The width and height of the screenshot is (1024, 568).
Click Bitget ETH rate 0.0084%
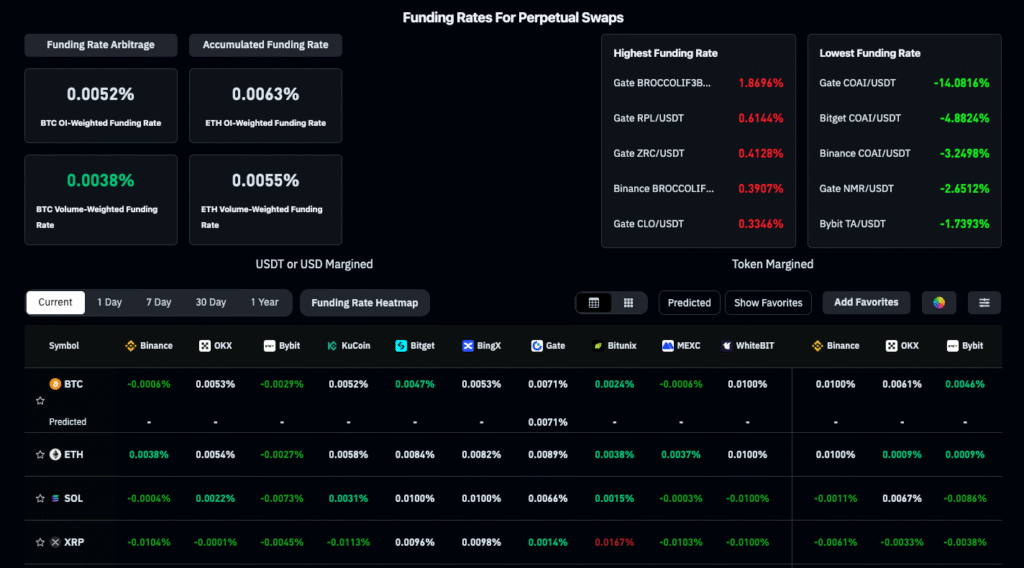(x=415, y=454)
